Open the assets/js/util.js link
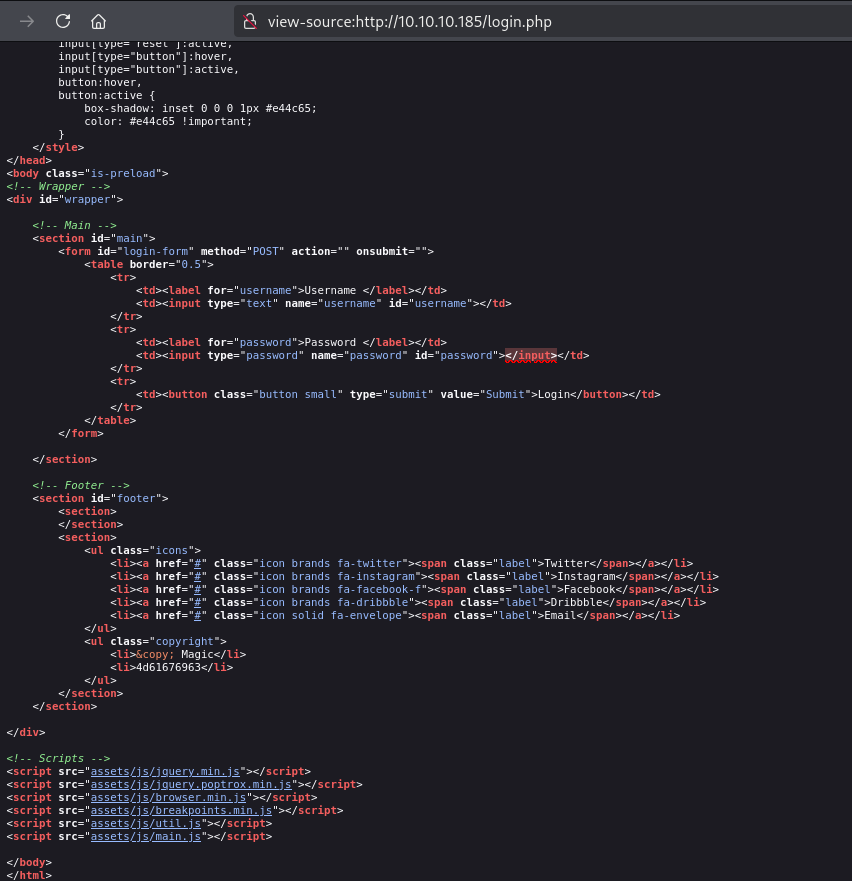The height and width of the screenshot is (881, 852). point(146,823)
